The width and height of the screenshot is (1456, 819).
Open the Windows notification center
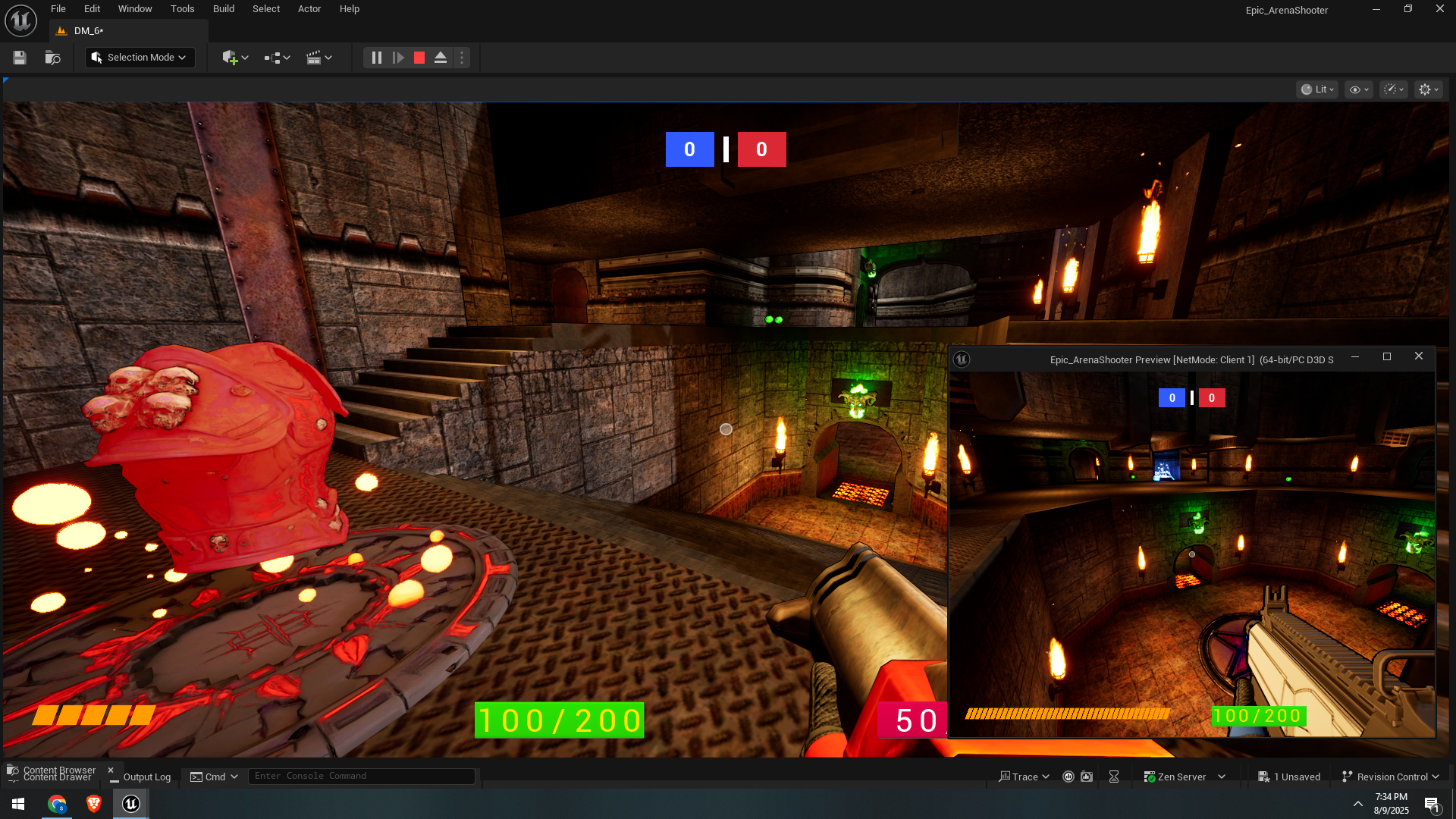click(x=1432, y=805)
